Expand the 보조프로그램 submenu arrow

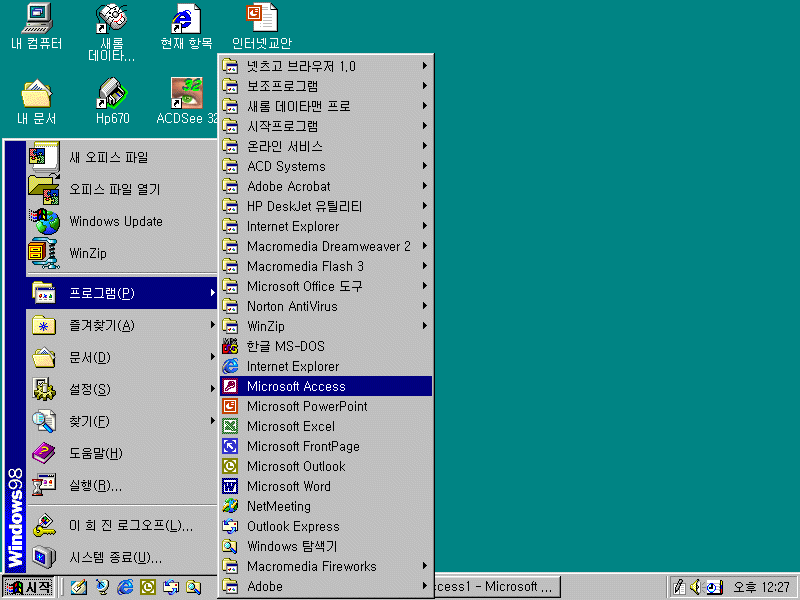pyautogui.click(x=424, y=86)
